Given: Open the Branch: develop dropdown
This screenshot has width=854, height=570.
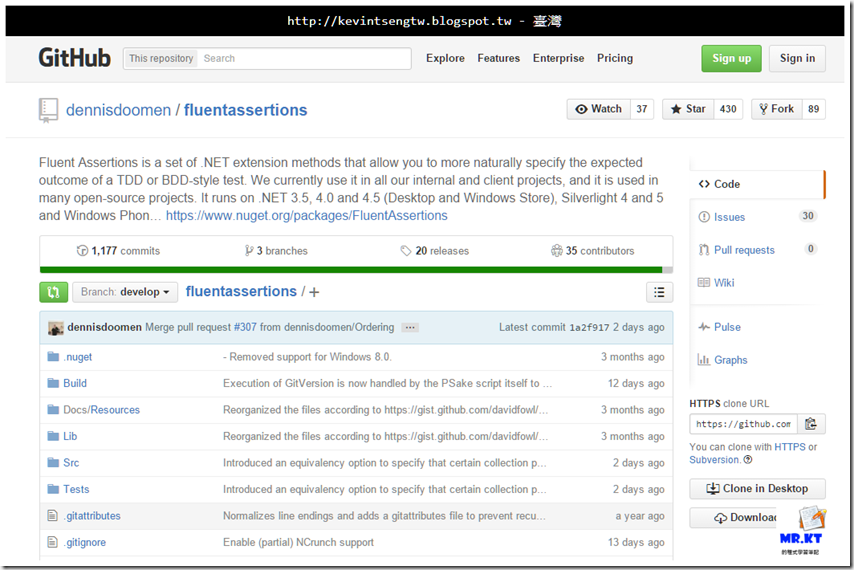Looking at the screenshot, I should point(125,292).
